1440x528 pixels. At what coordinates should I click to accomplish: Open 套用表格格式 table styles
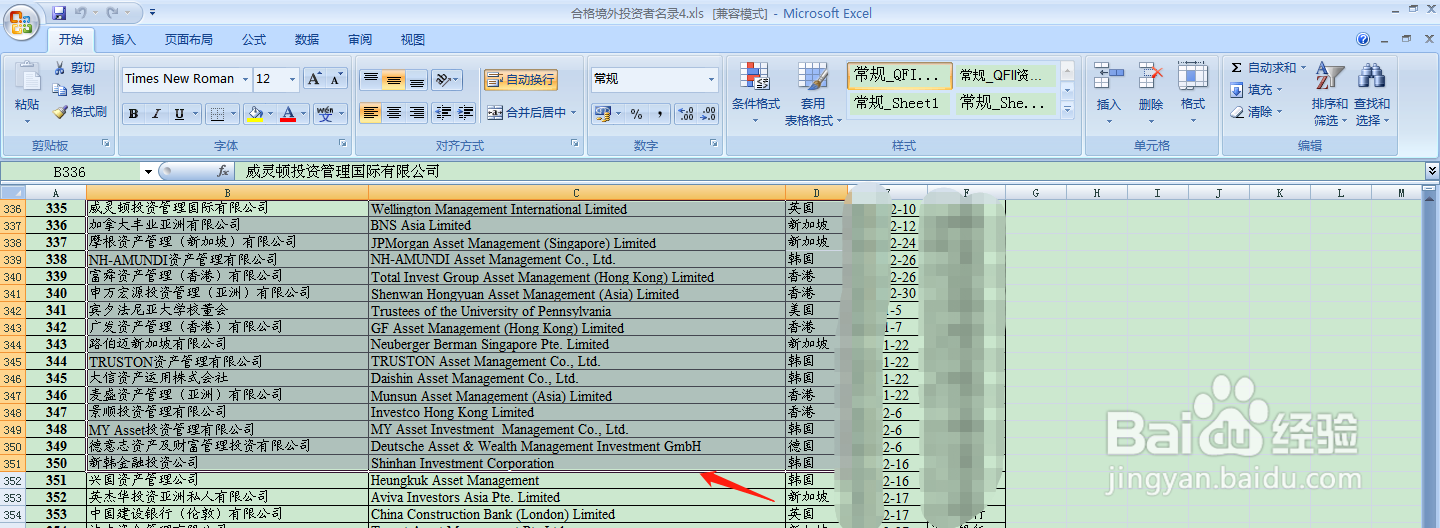click(813, 94)
